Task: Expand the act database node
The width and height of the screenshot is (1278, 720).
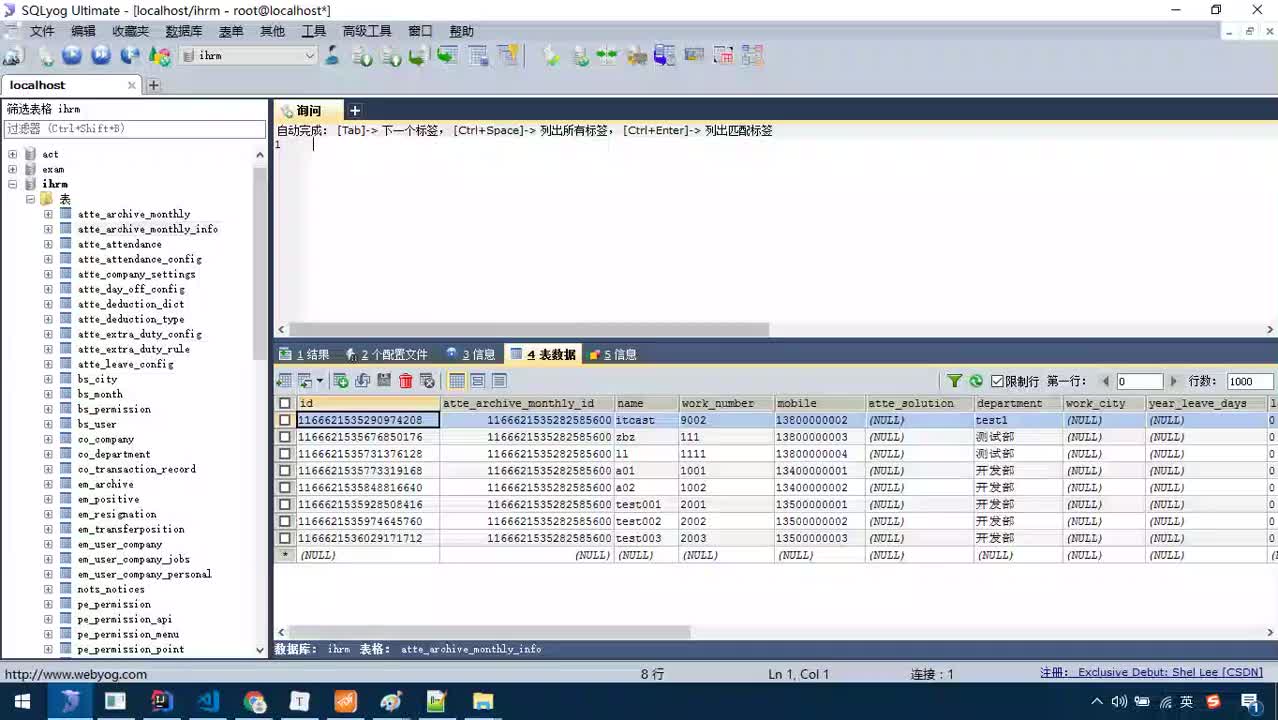Action: [x=12, y=154]
